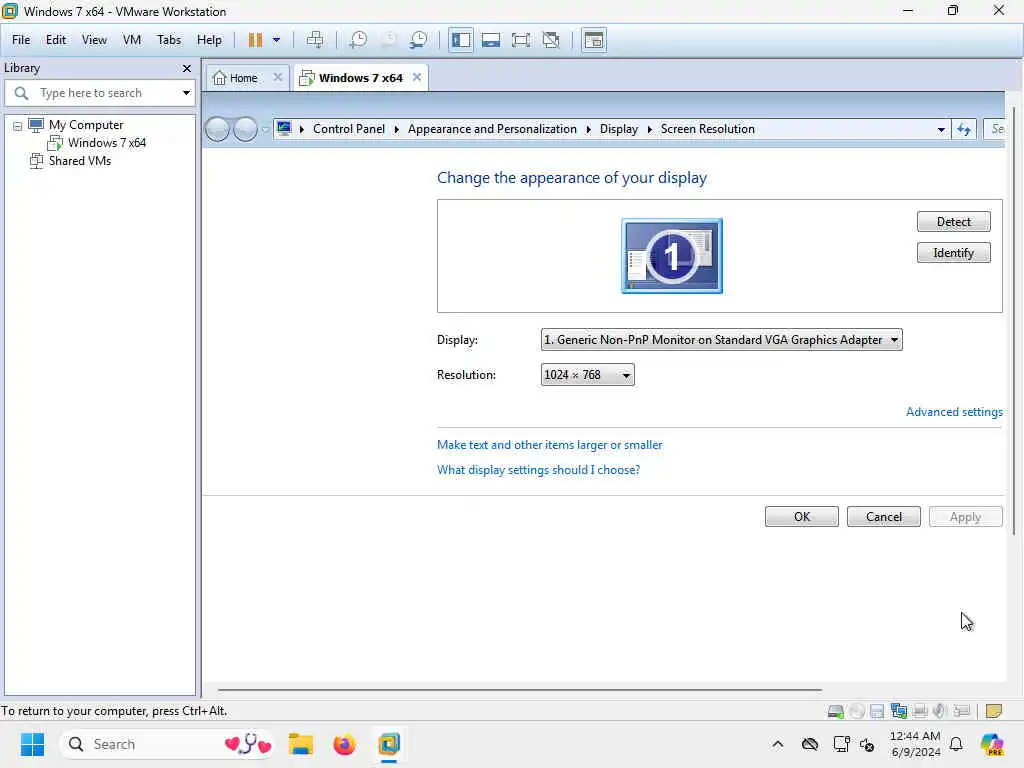Open the Tabs menu

(x=168, y=40)
